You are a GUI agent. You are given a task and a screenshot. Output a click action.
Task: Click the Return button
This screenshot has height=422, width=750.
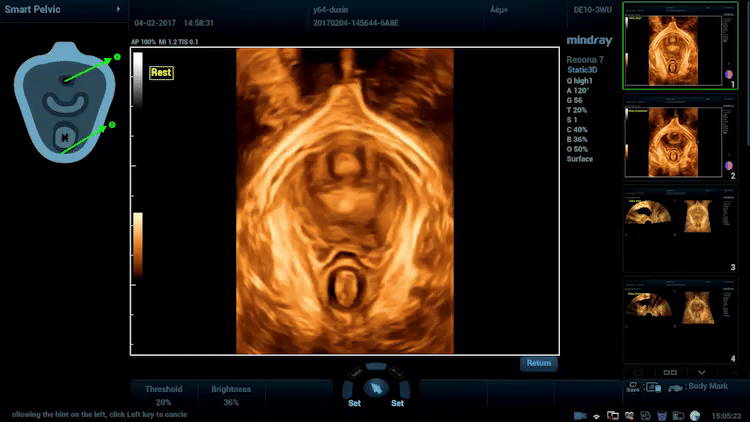coord(539,363)
